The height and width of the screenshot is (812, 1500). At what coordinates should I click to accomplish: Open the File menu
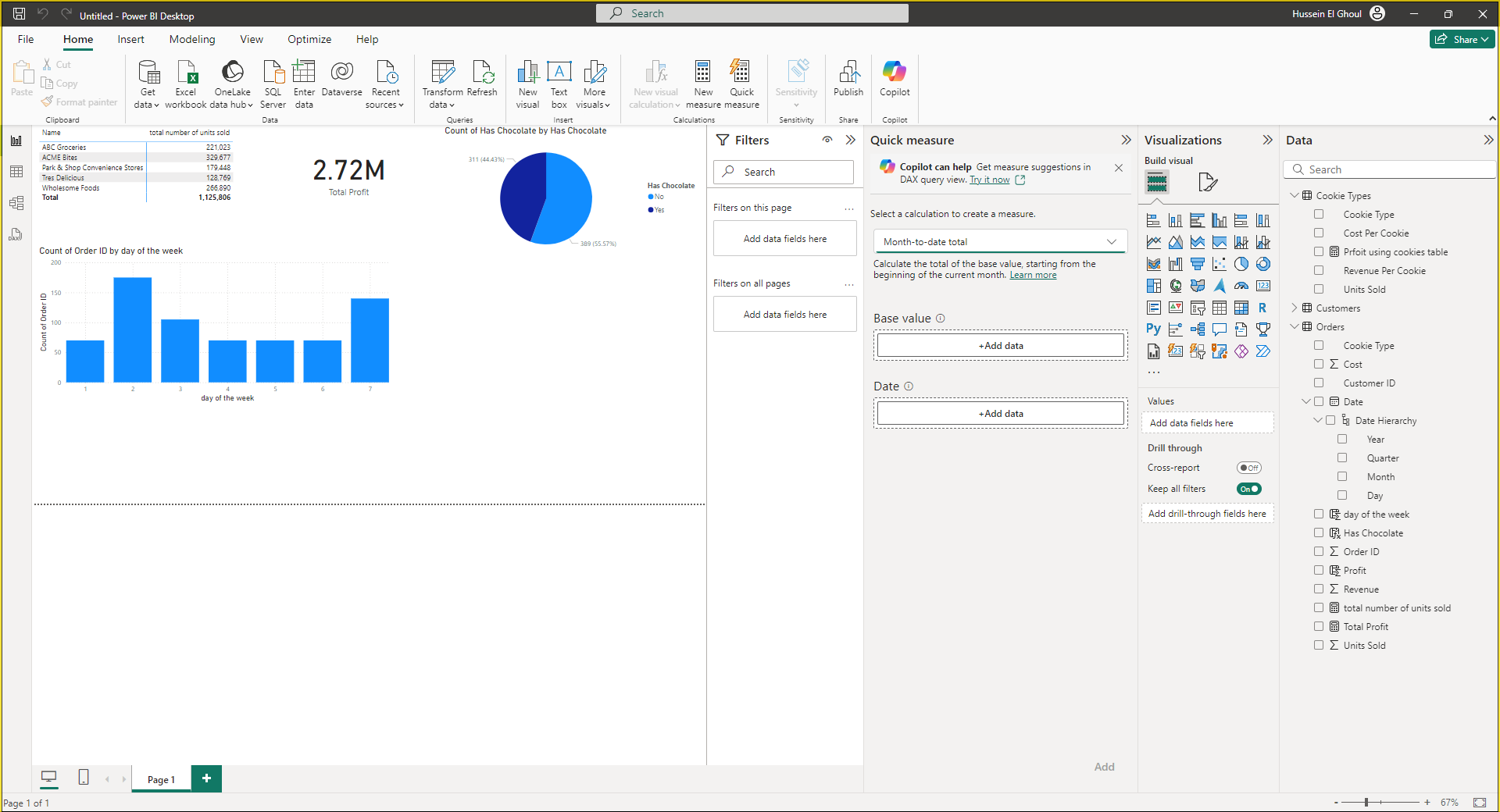point(26,39)
